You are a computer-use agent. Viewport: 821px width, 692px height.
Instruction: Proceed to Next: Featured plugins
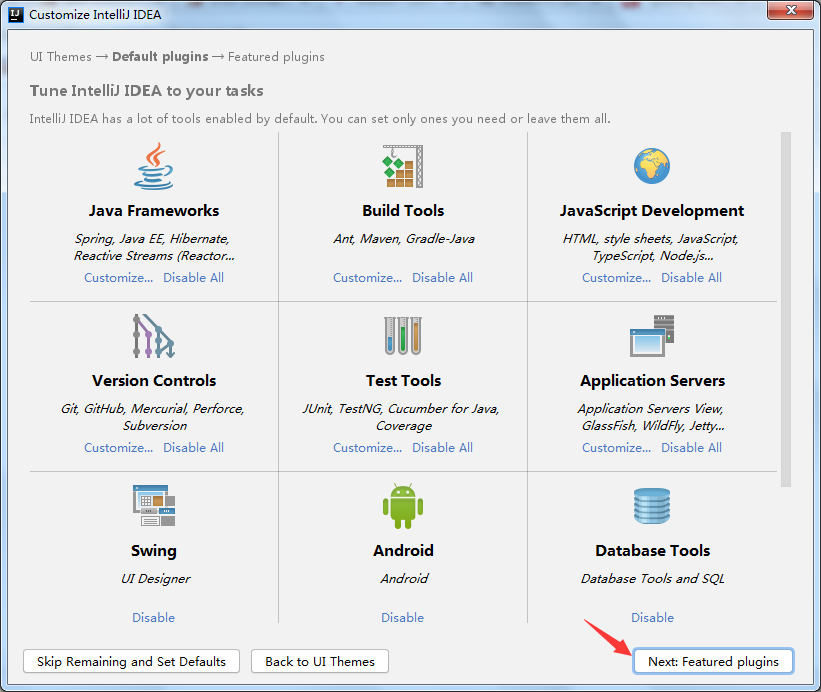pyautogui.click(x=713, y=661)
